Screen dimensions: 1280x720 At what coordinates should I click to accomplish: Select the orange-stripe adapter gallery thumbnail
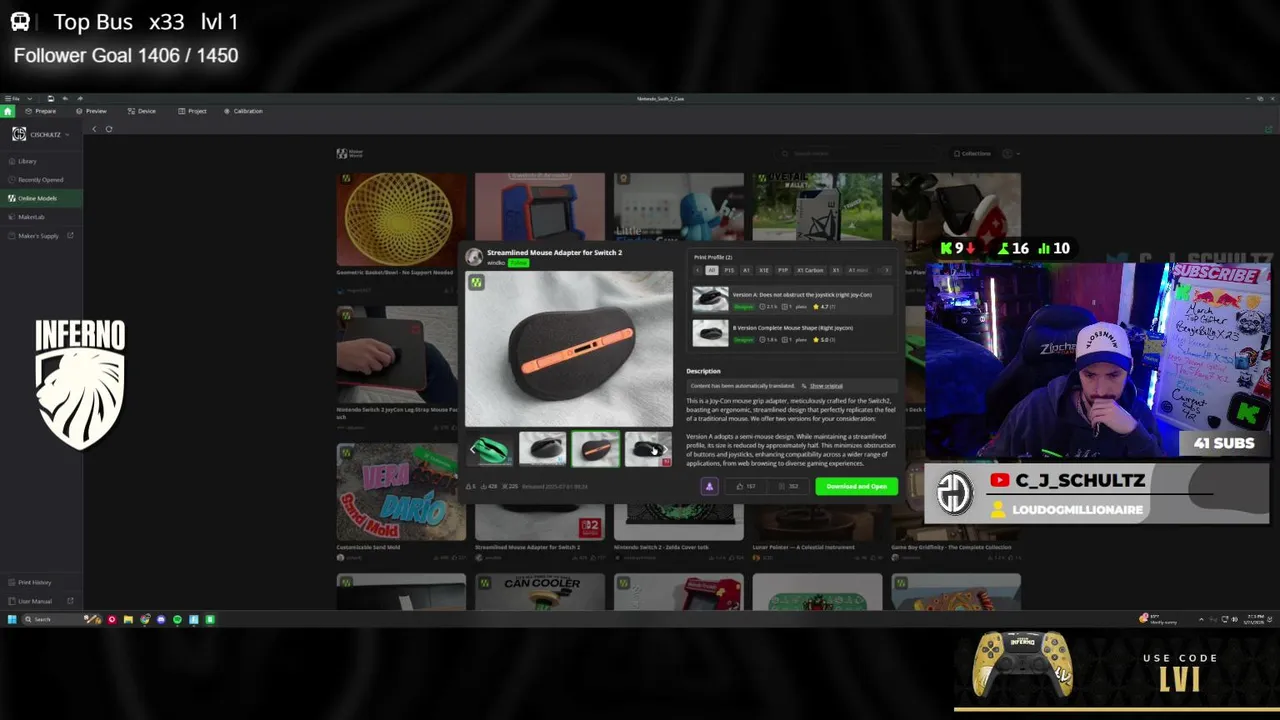pos(596,450)
